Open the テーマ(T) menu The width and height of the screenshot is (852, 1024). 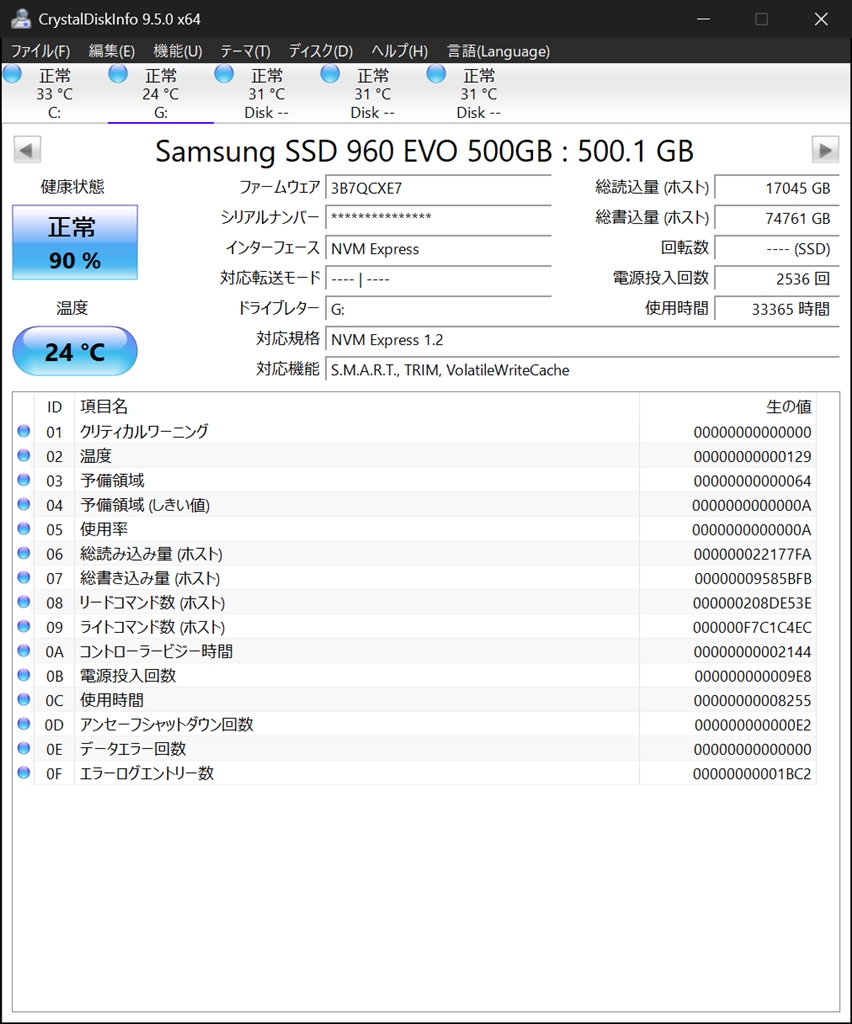click(245, 51)
